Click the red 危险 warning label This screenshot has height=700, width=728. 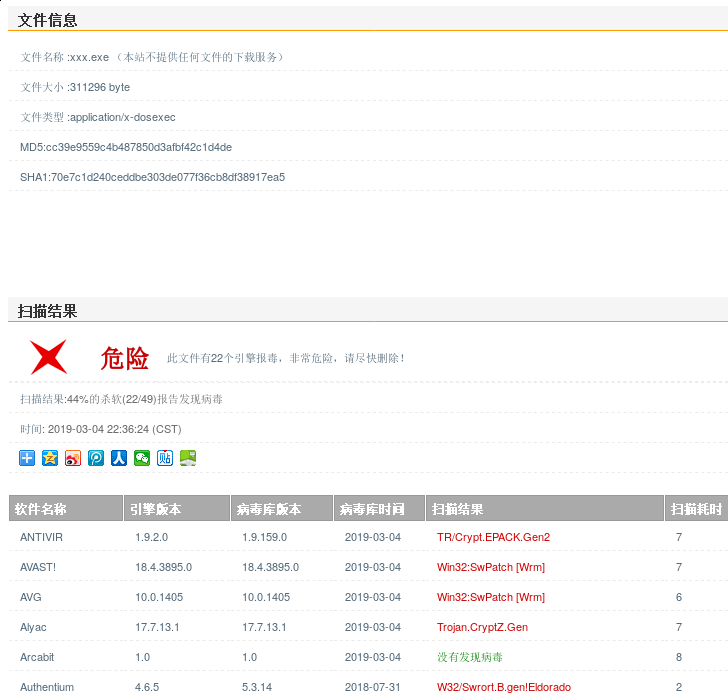click(x=124, y=358)
